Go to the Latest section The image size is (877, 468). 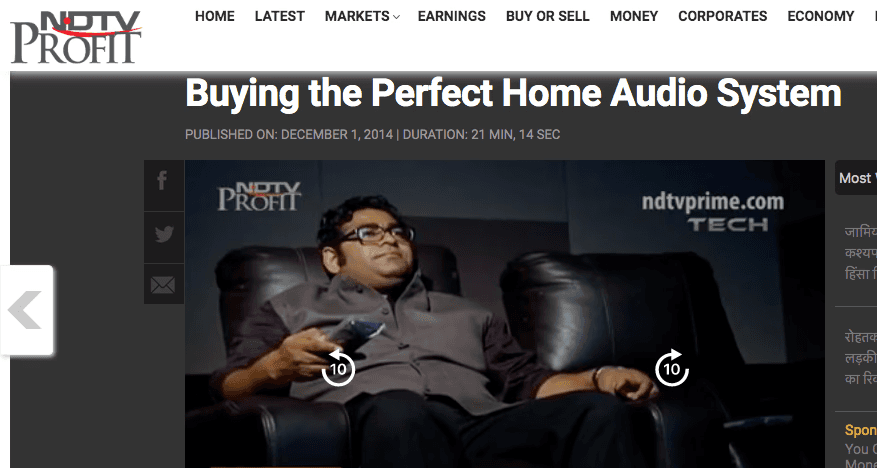[280, 17]
